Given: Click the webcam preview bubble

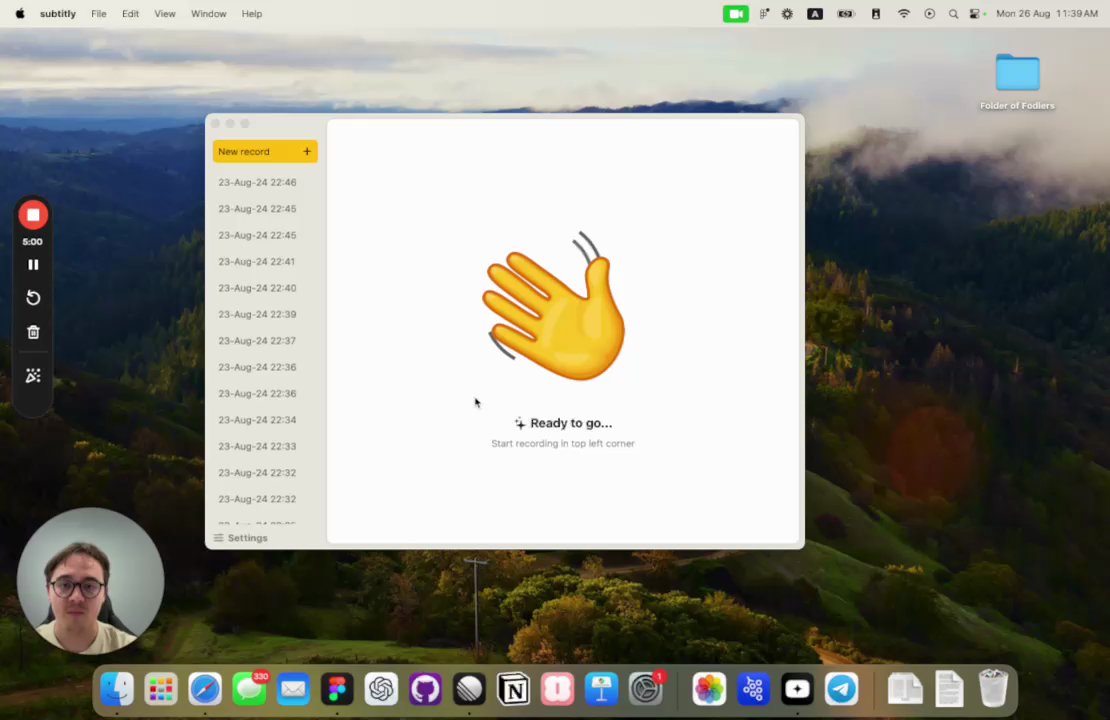Looking at the screenshot, I should tap(90, 581).
